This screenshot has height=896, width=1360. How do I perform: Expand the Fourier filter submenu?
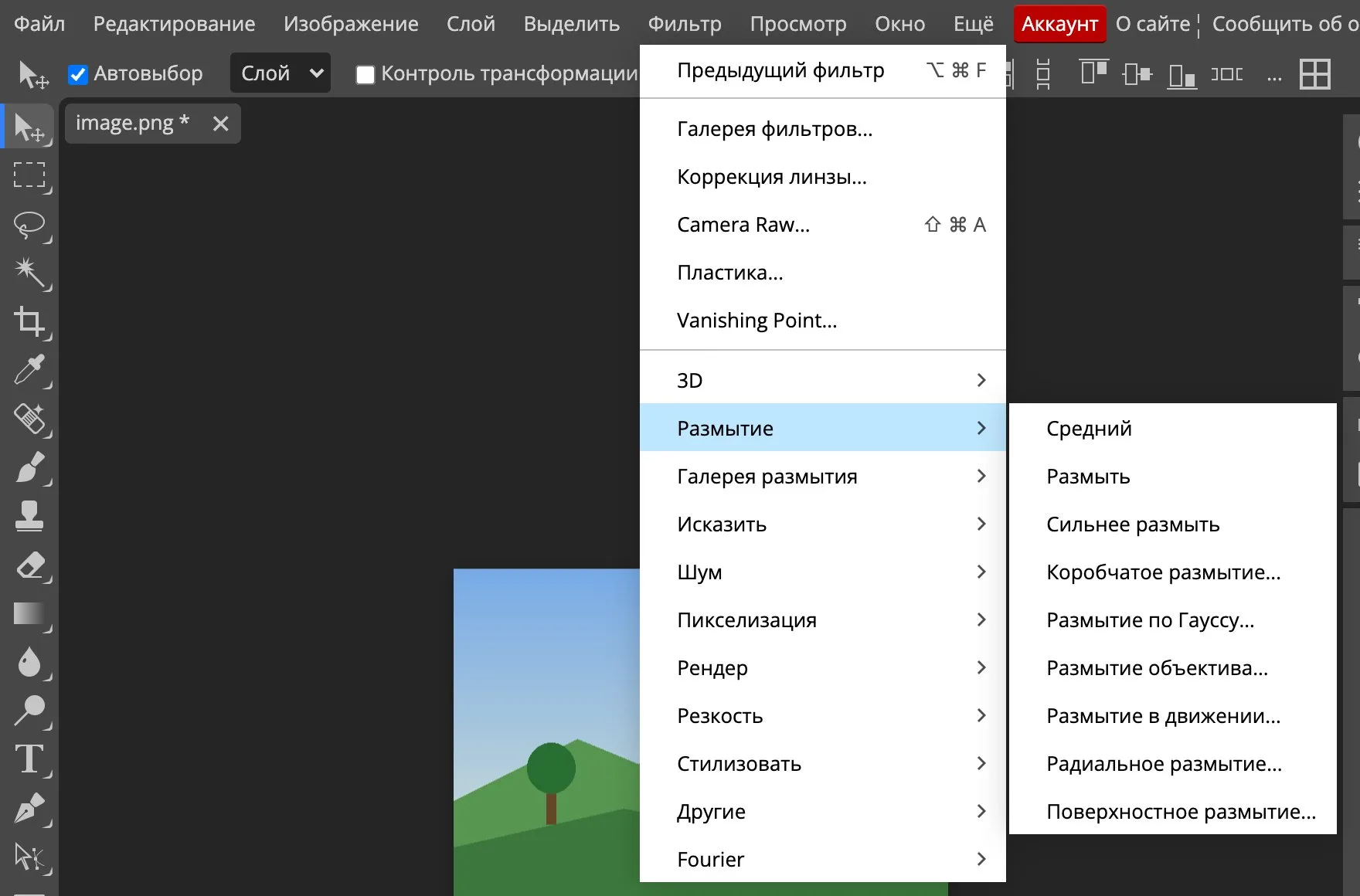coord(823,859)
